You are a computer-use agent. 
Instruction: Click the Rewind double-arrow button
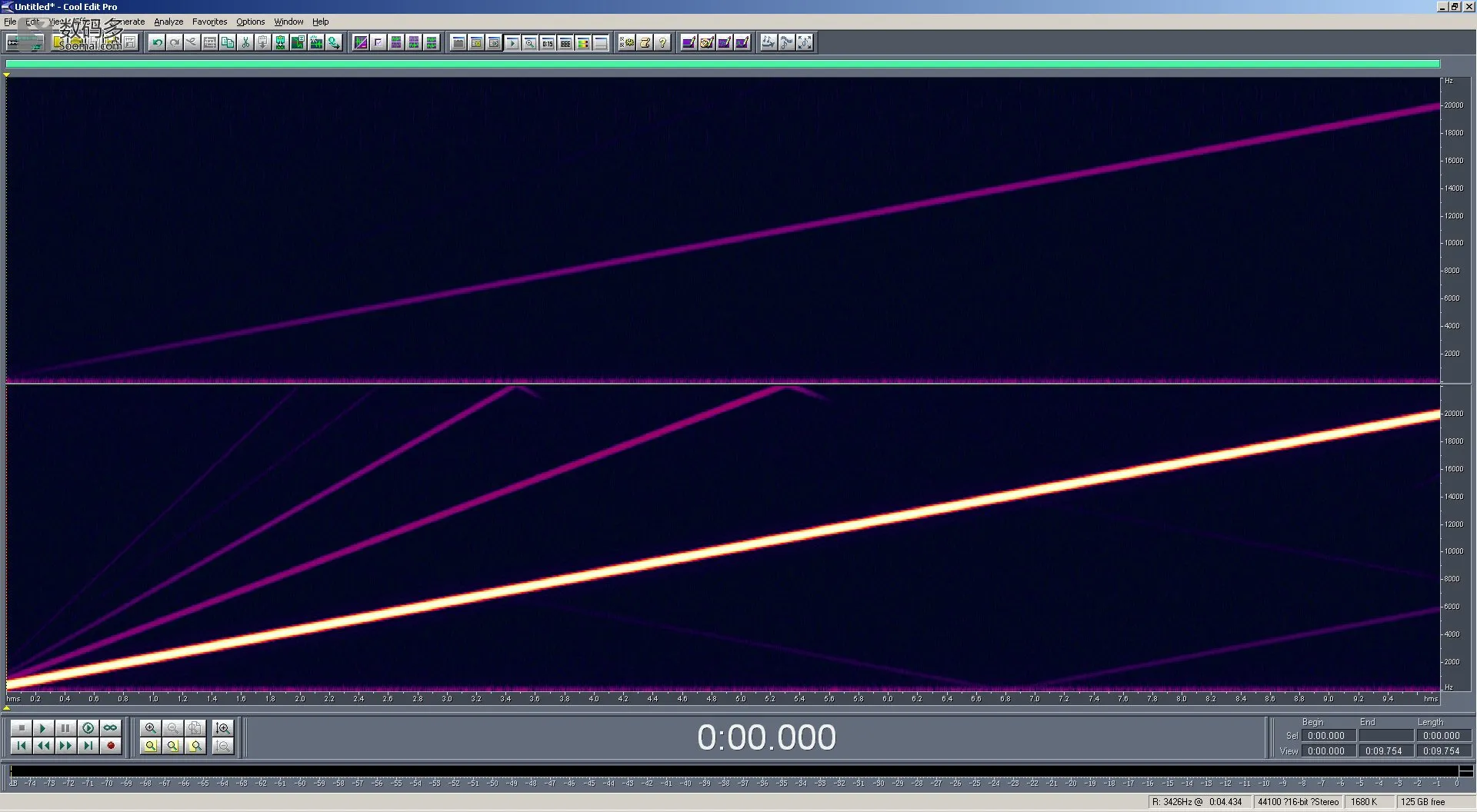coord(43,745)
